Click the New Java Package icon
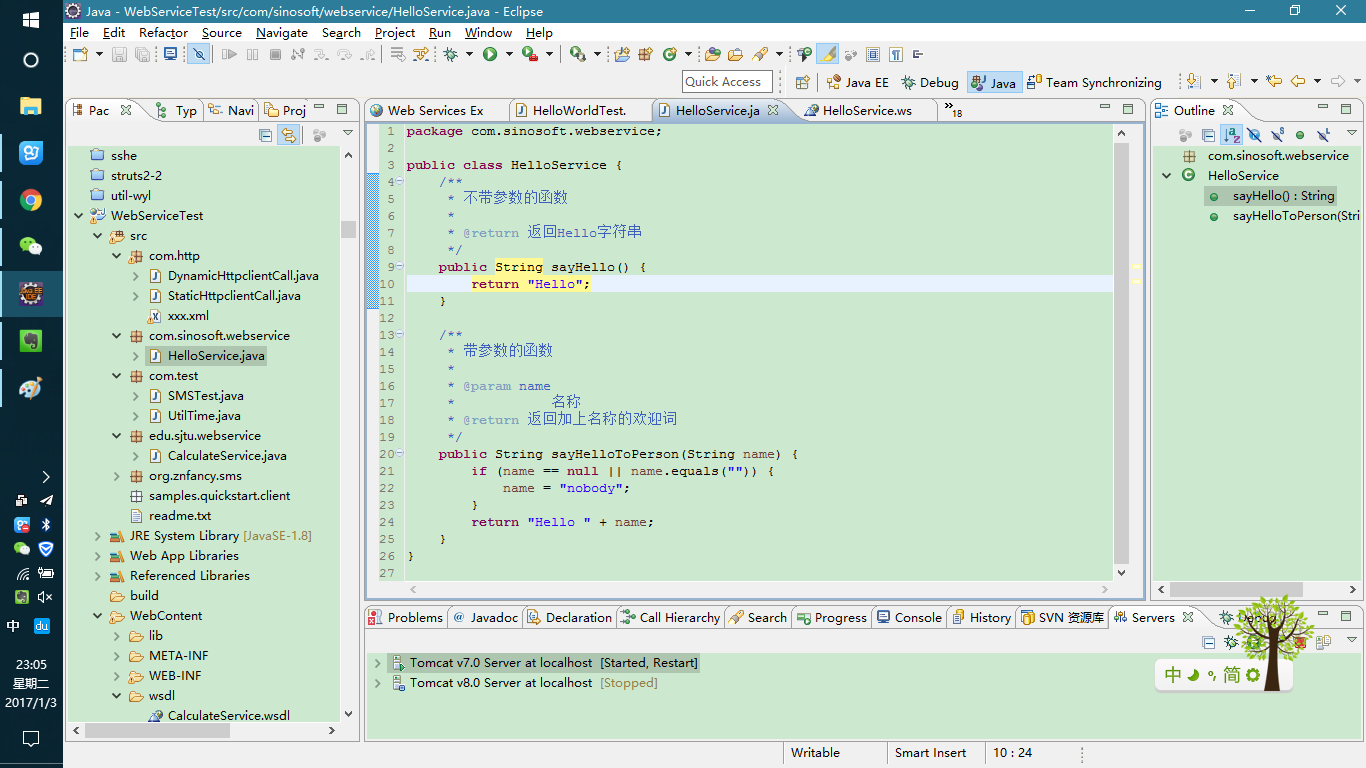This screenshot has height=768, width=1366. click(645, 54)
